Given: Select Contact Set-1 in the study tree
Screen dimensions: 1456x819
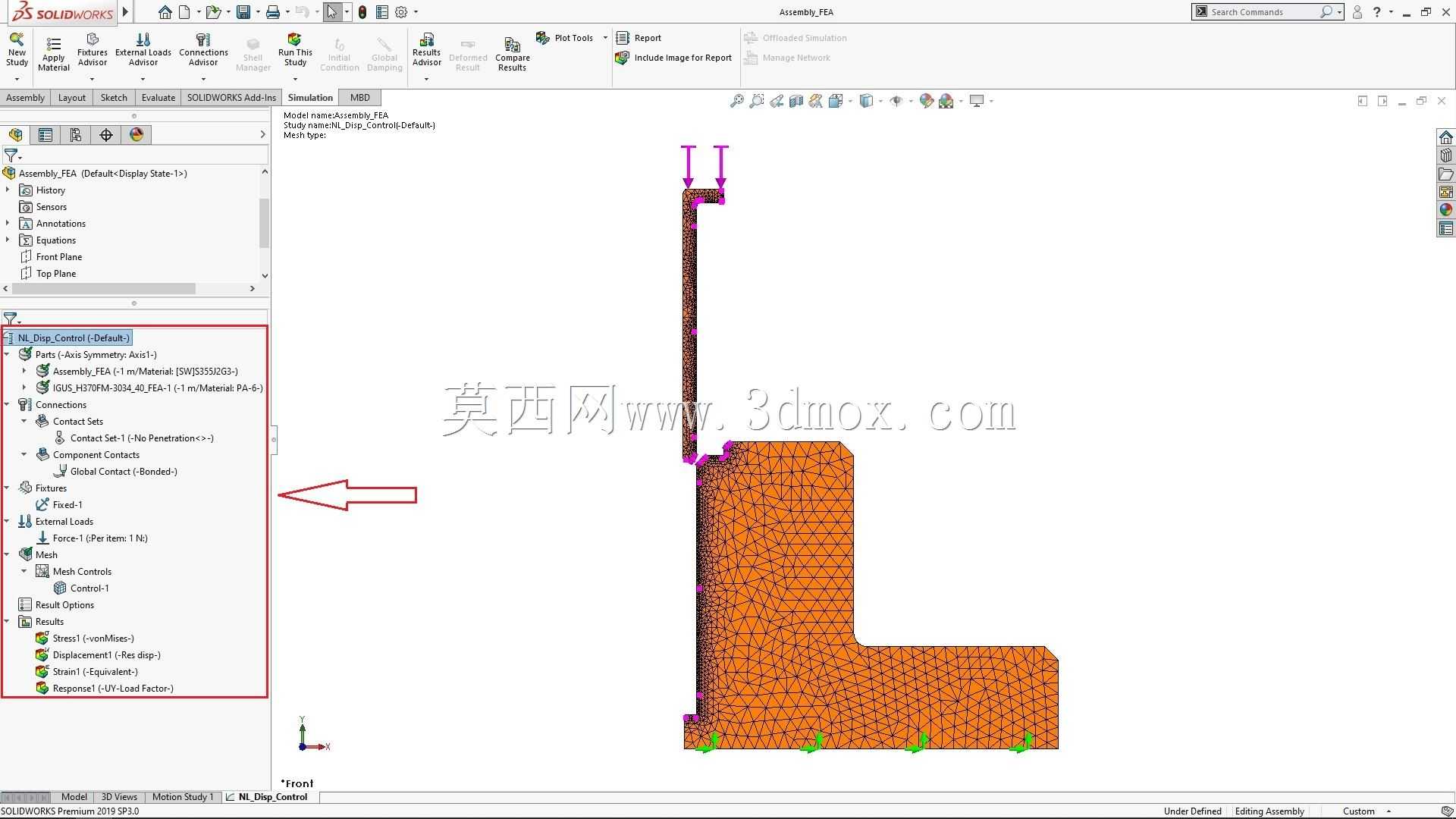Looking at the screenshot, I should pos(133,438).
